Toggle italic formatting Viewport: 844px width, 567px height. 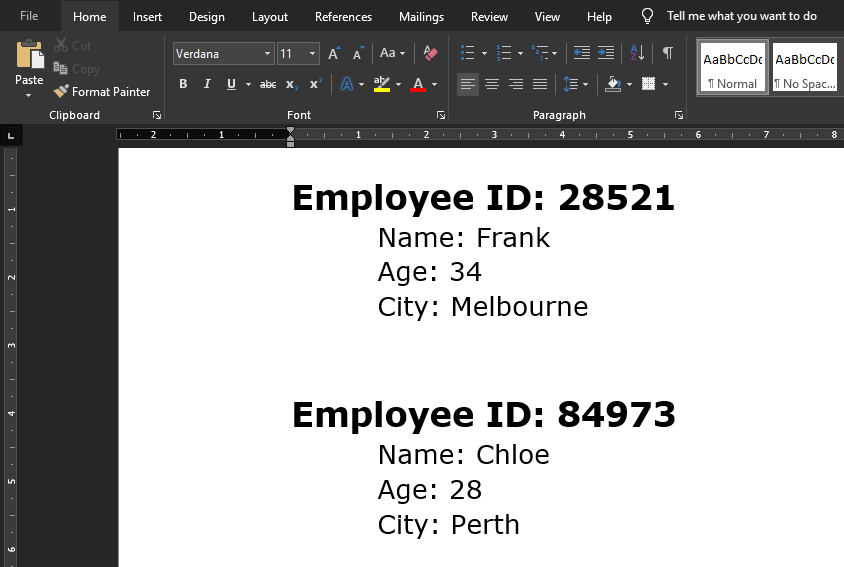(207, 84)
